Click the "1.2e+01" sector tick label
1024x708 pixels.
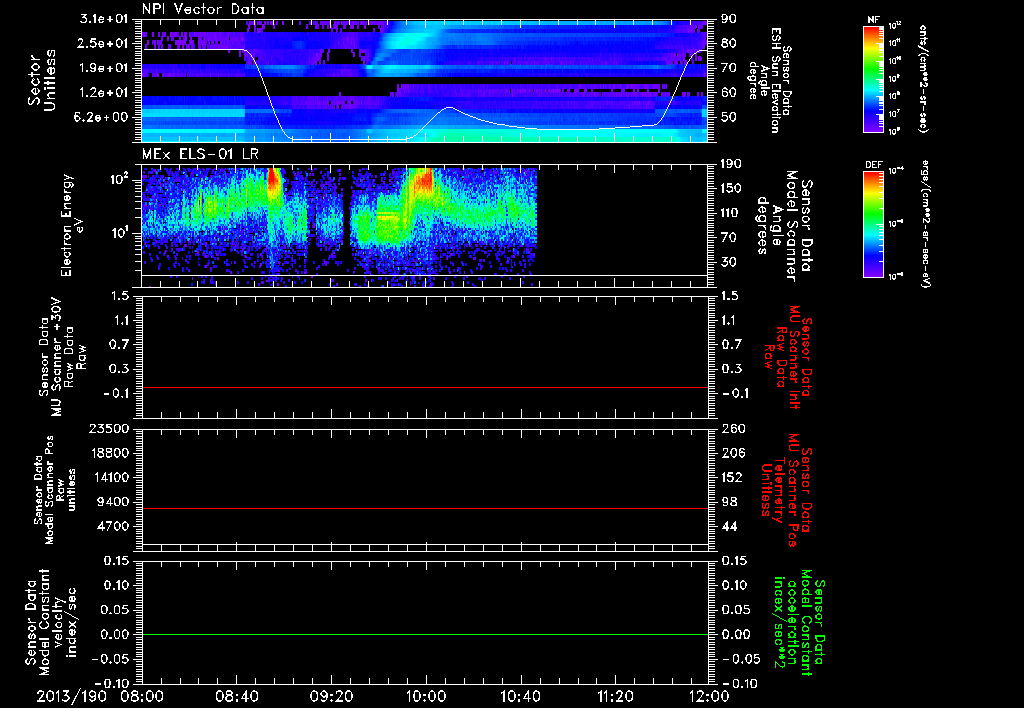(103, 93)
